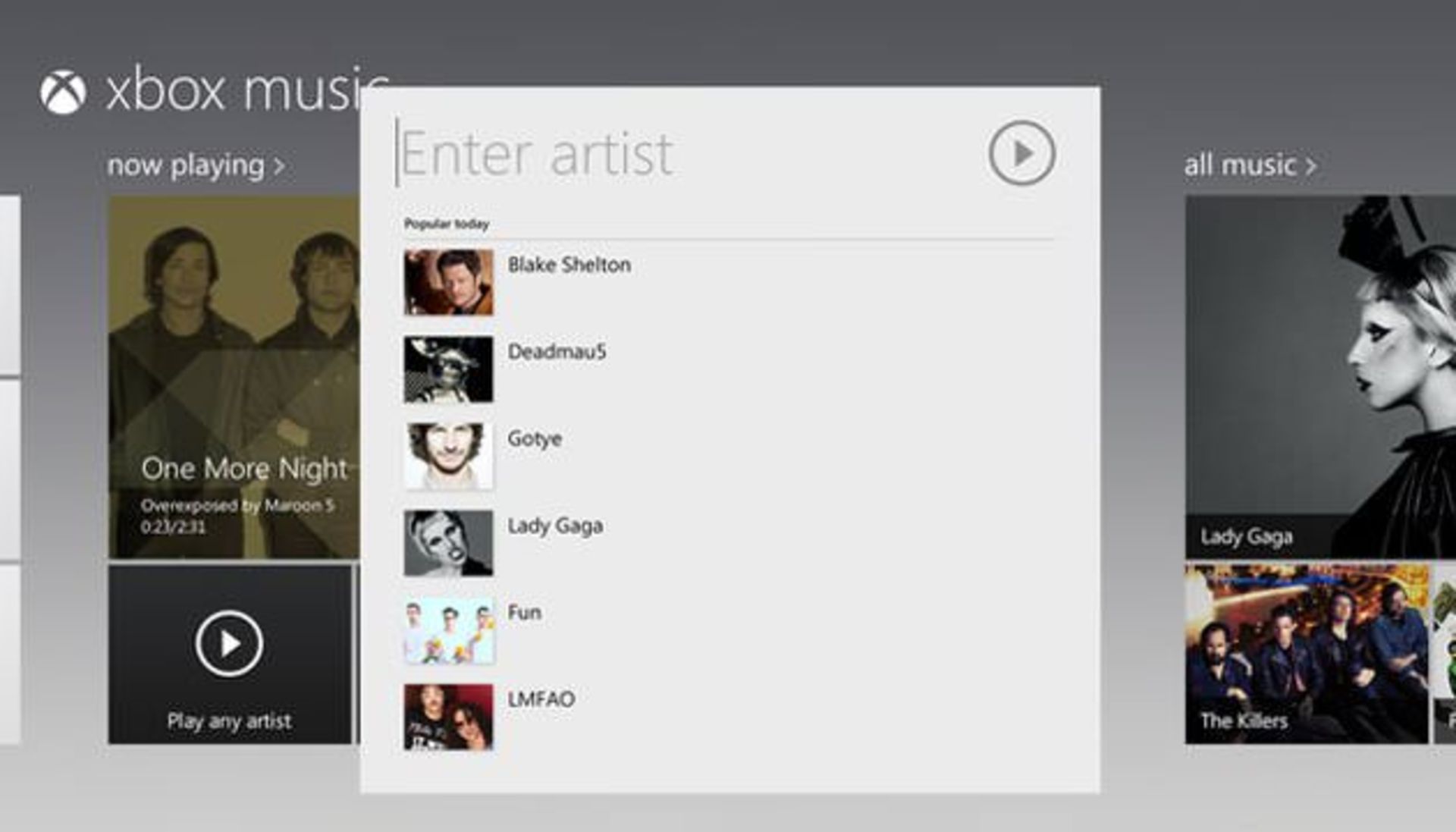Select Gotye artist thumbnail
1456x832 pixels.
click(x=448, y=456)
